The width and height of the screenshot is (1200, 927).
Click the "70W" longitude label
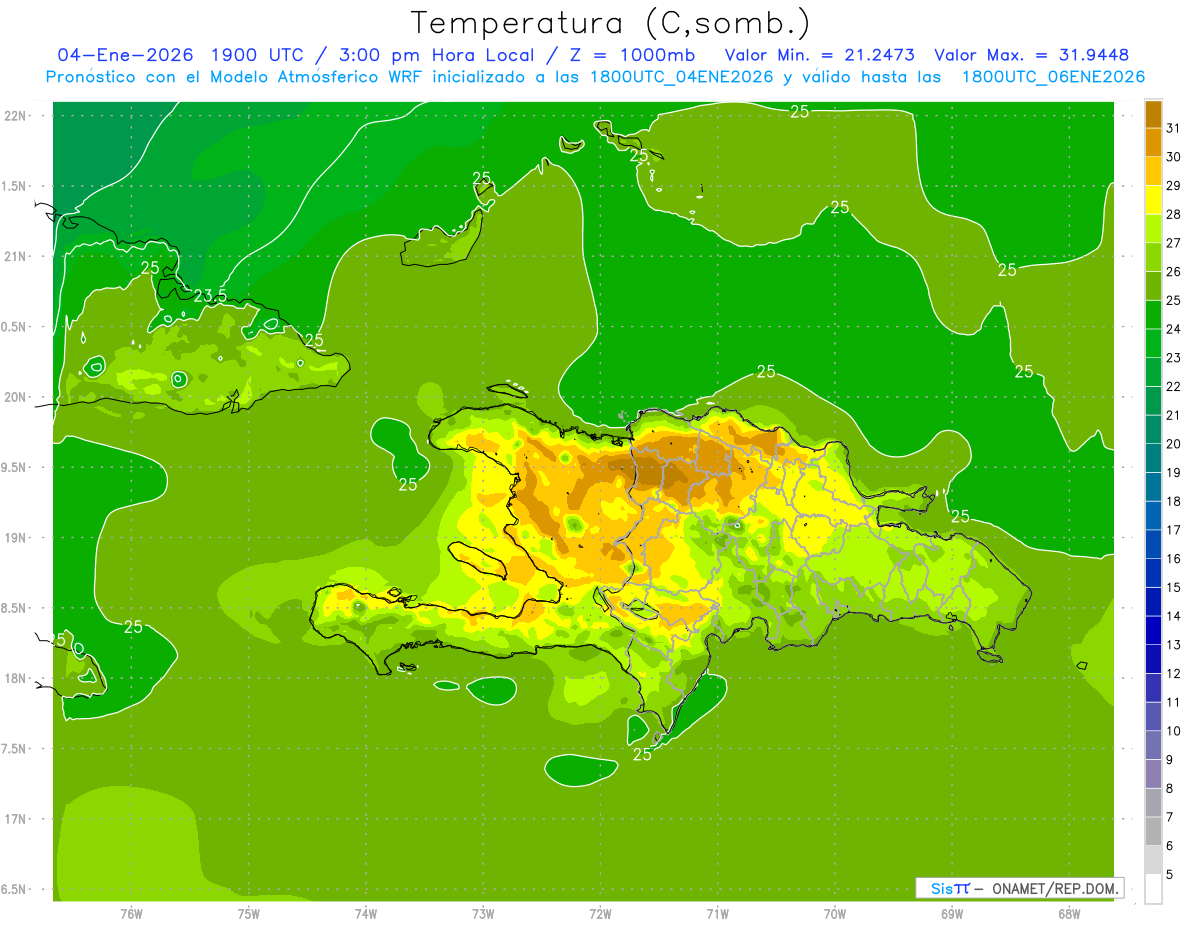click(x=835, y=913)
